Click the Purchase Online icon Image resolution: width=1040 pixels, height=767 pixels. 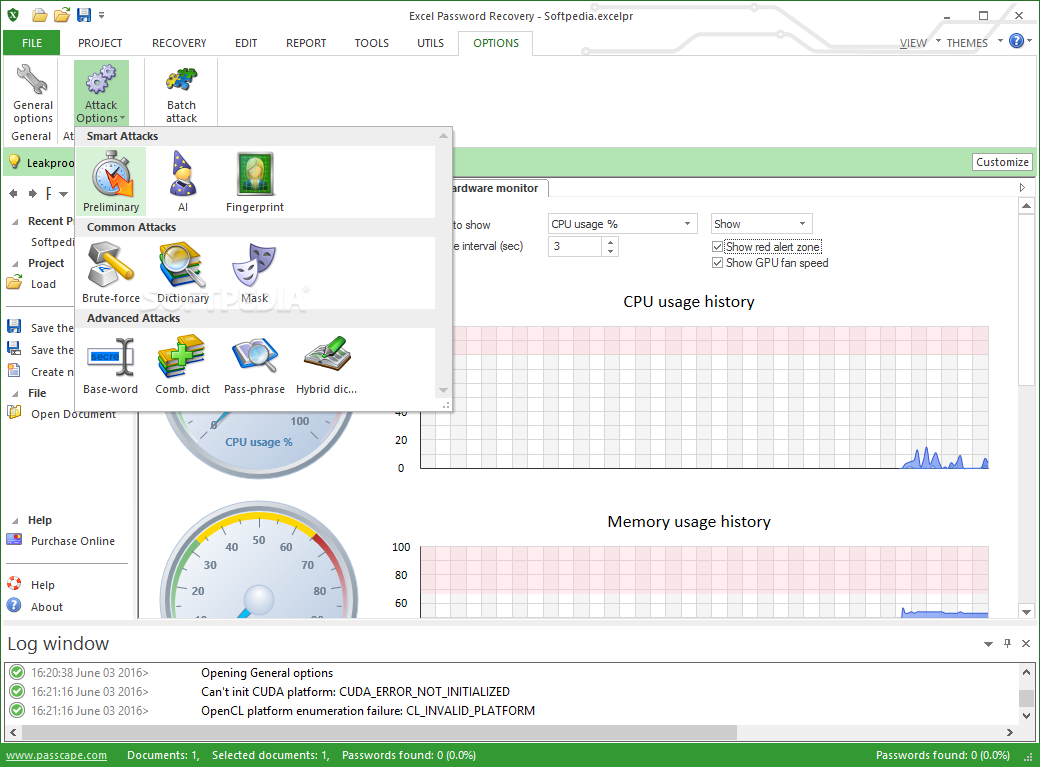coord(14,539)
